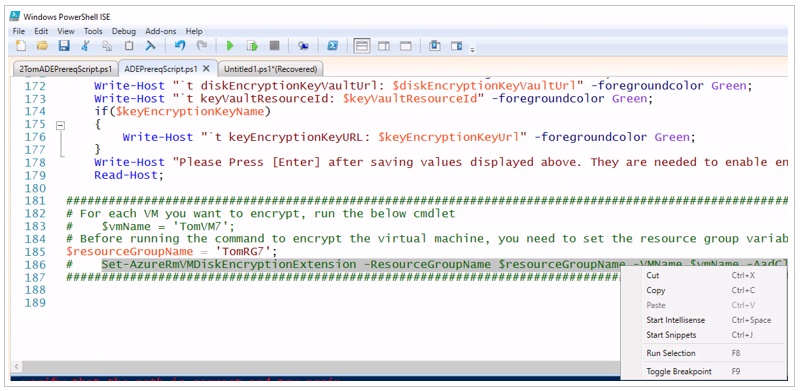The image size is (800, 391).
Task: Stop operation with the grey square icon
Action: pos(274,46)
